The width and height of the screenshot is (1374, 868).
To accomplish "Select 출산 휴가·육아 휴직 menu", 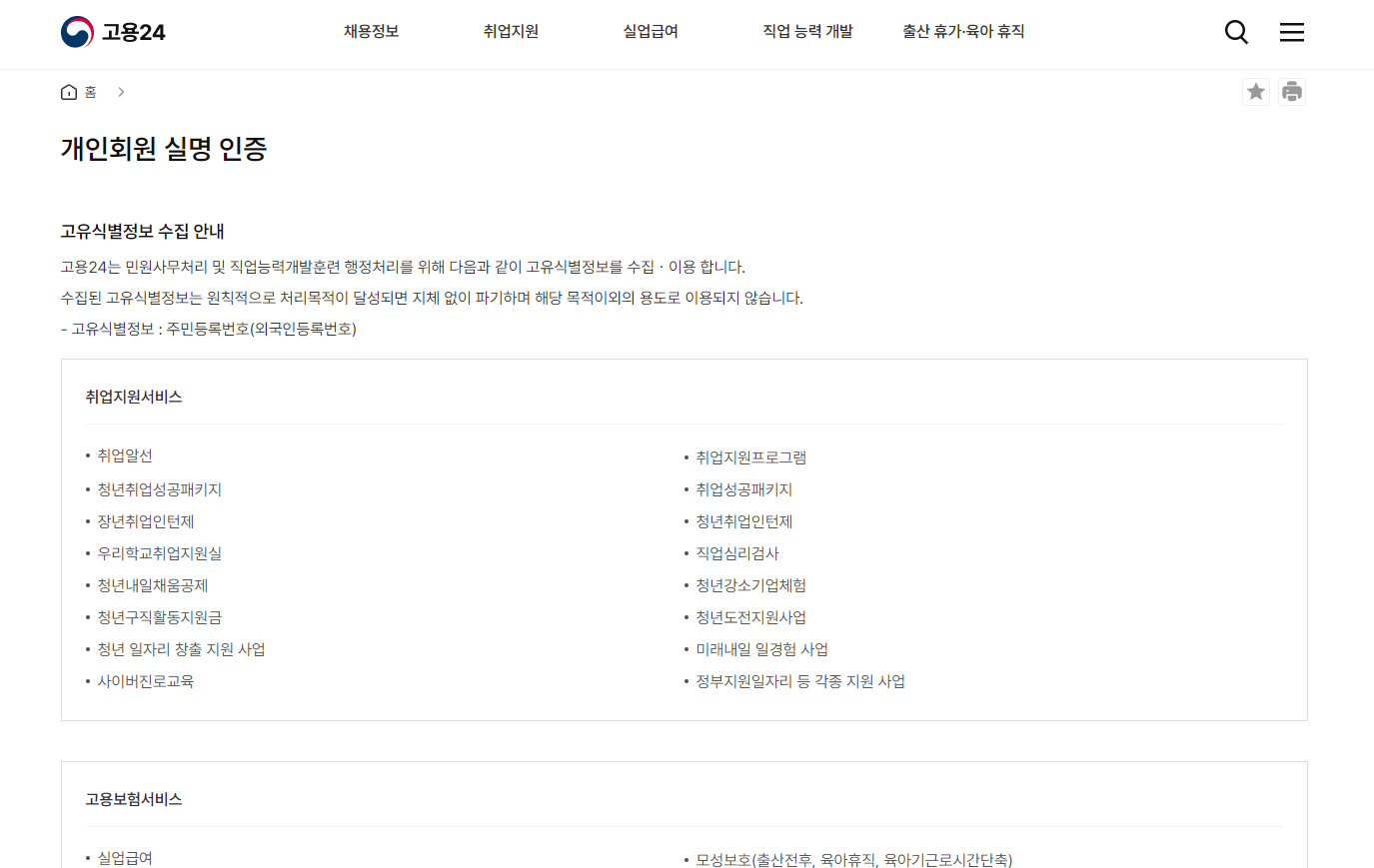I will pos(961,31).
